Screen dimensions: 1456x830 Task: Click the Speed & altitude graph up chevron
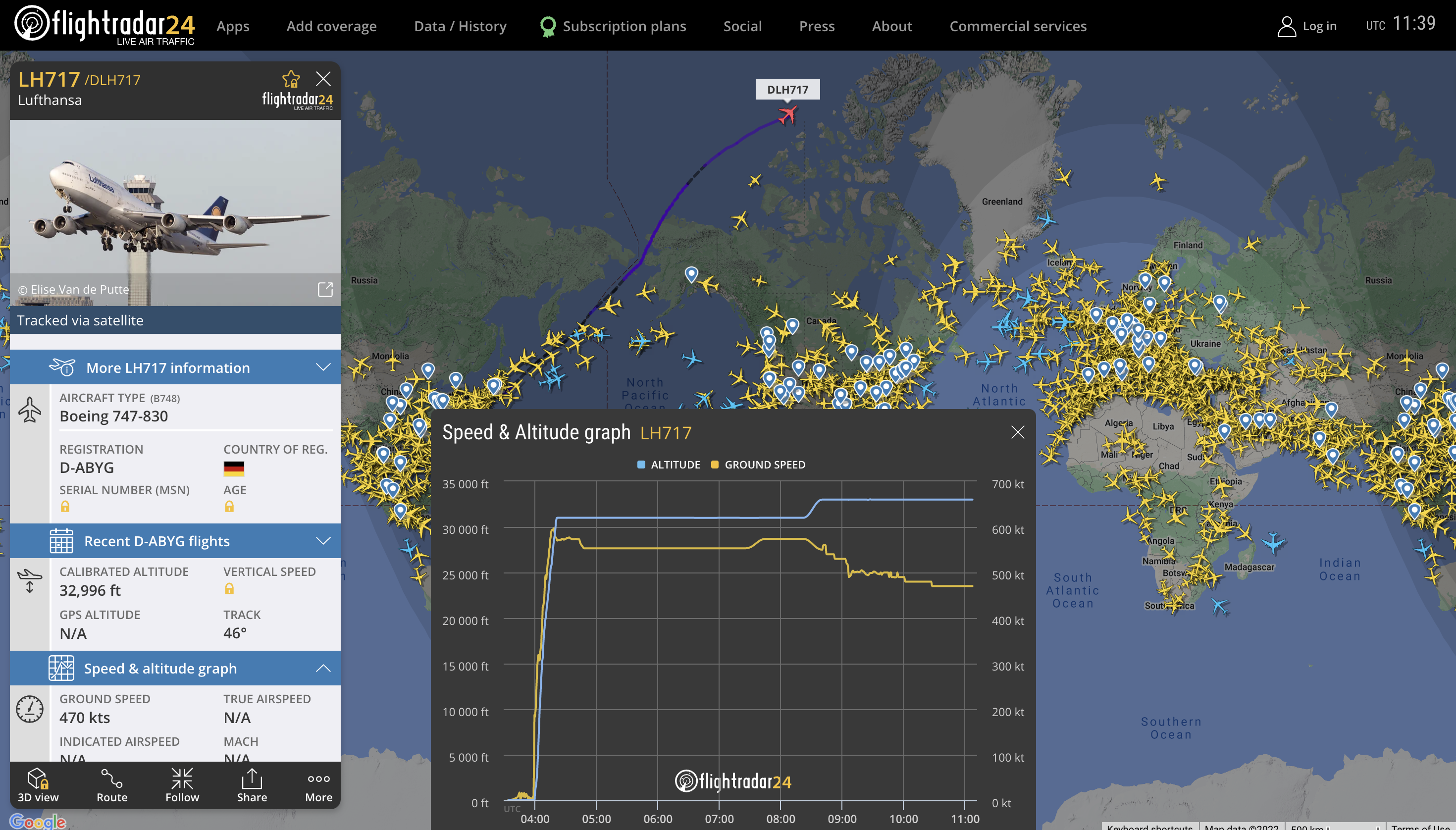323,668
